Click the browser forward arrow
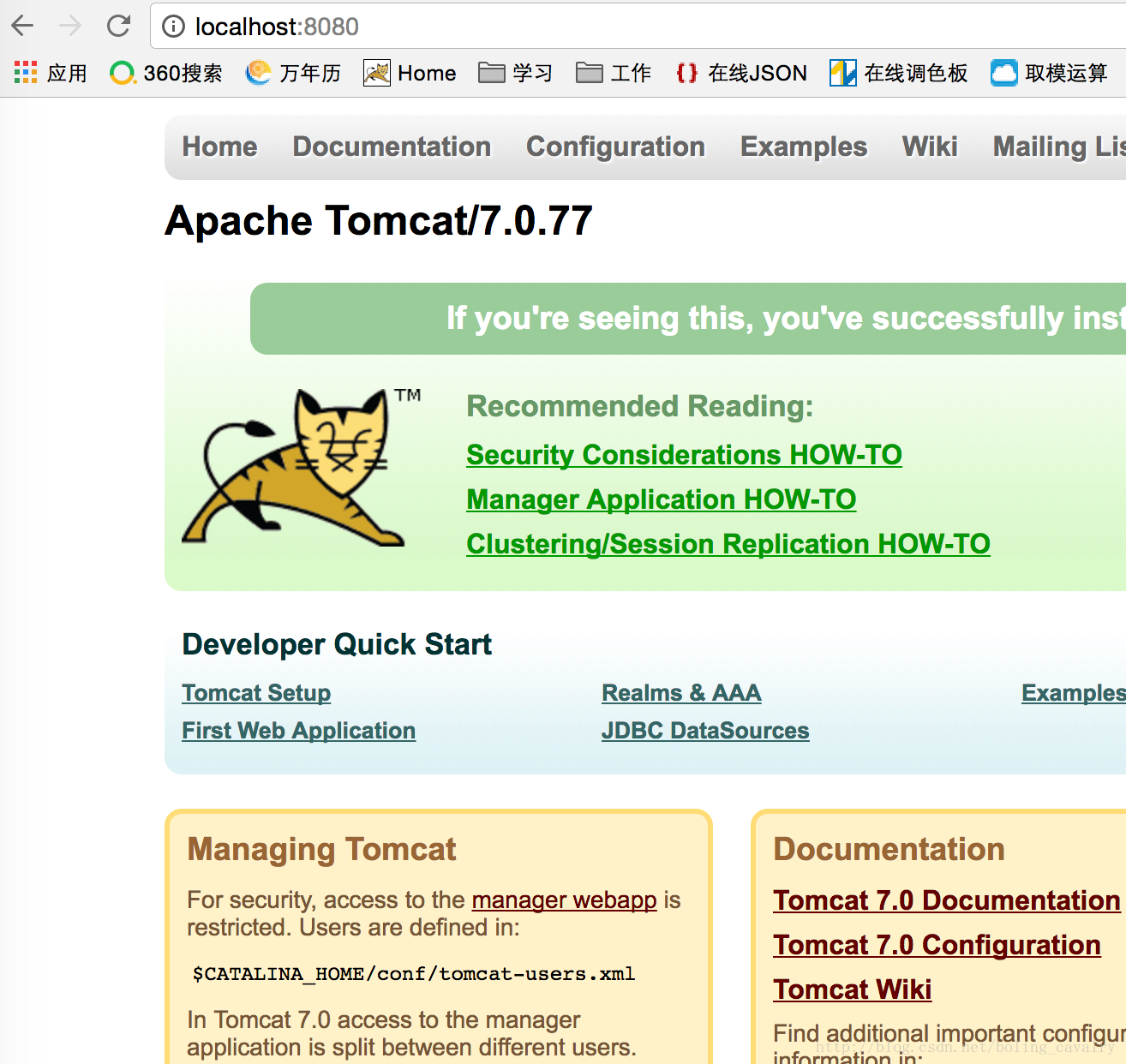 71,27
